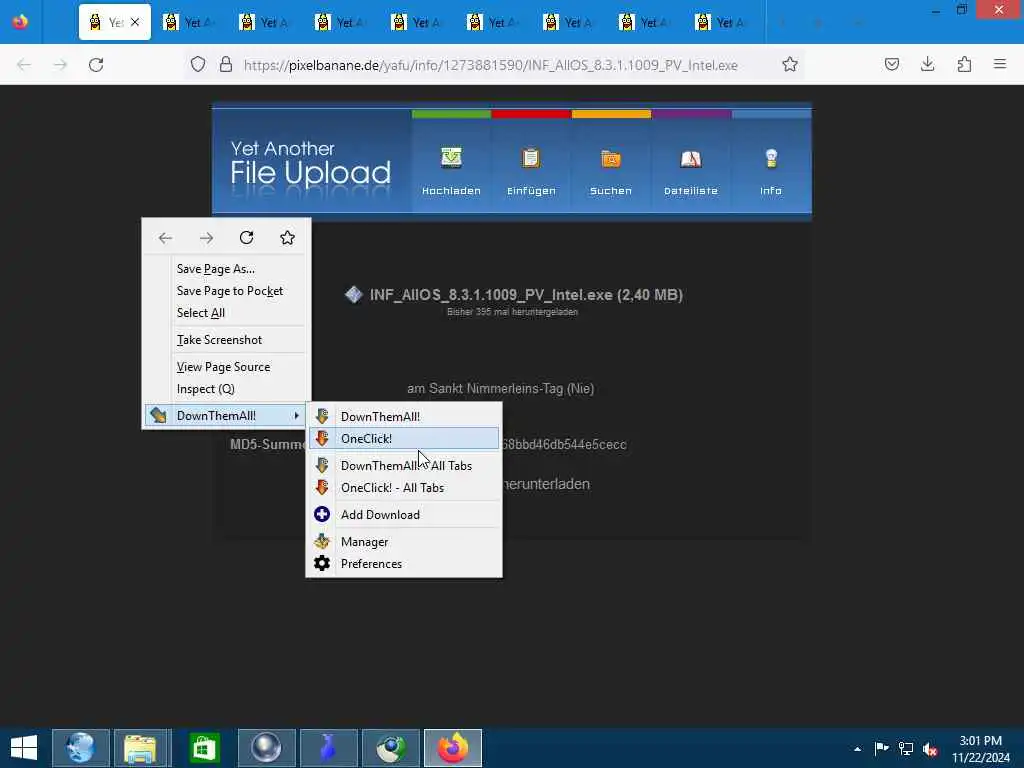This screenshot has height=768, width=1024.
Task: Choose Add Download in submenu
Action: click(x=404, y=515)
